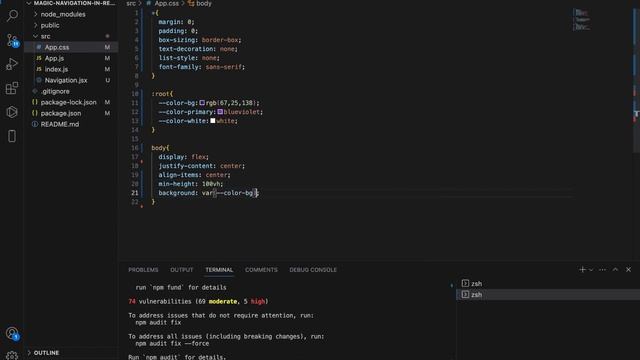Open App.js in explorer

(x=71, y=58)
